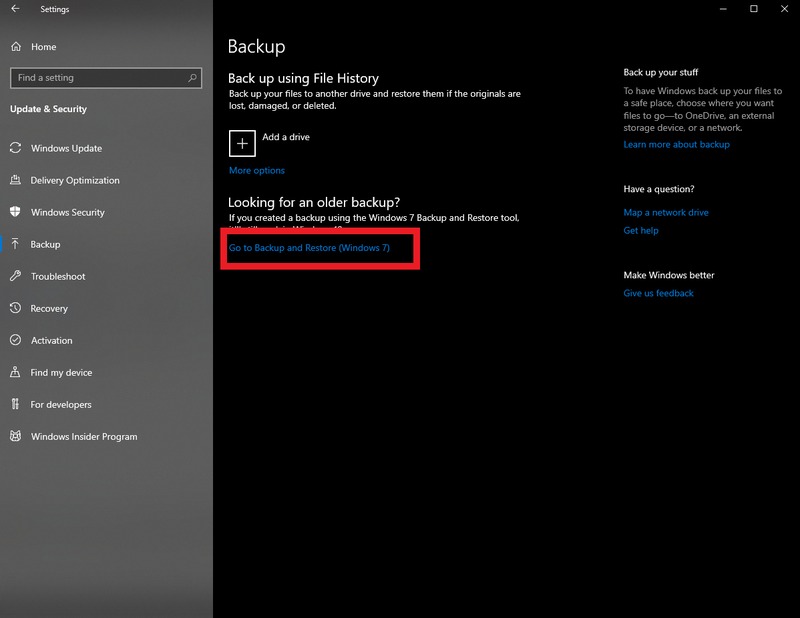Open More options link
This screenshot has width=800, height=618.
point(257,171)
